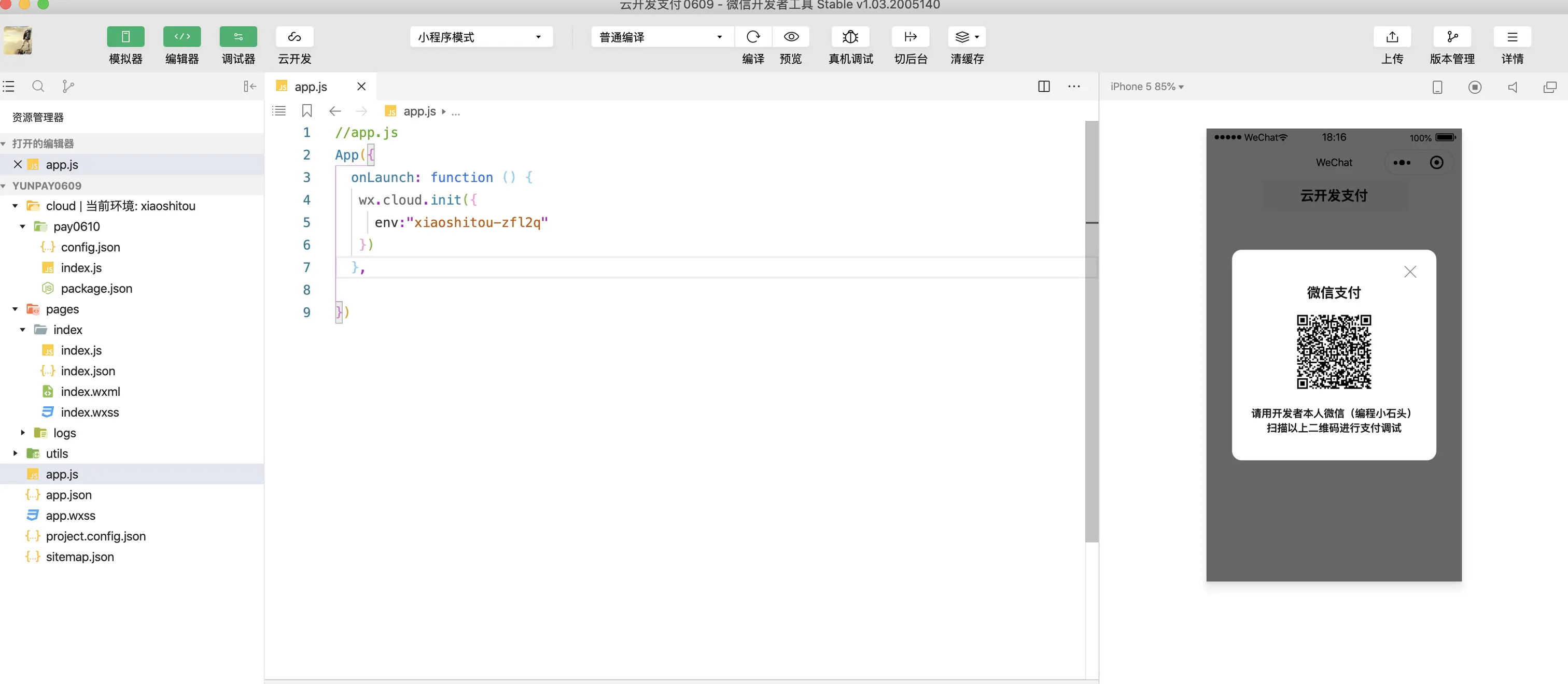Toggle the simulator (模拟器) panel
Viewport: 1568px width, 684px height.
[125, 37]
